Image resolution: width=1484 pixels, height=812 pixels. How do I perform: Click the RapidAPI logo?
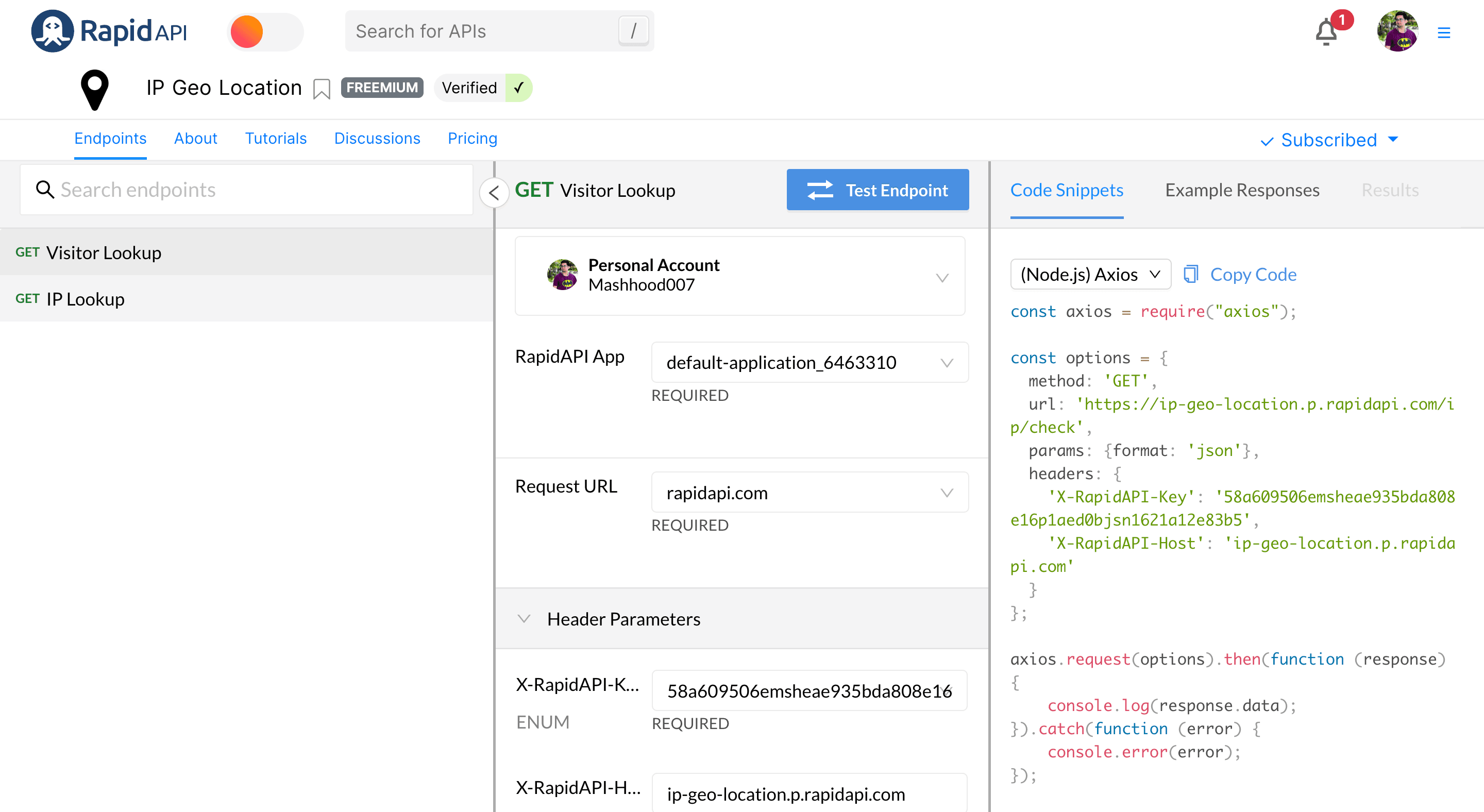(109, 31)
